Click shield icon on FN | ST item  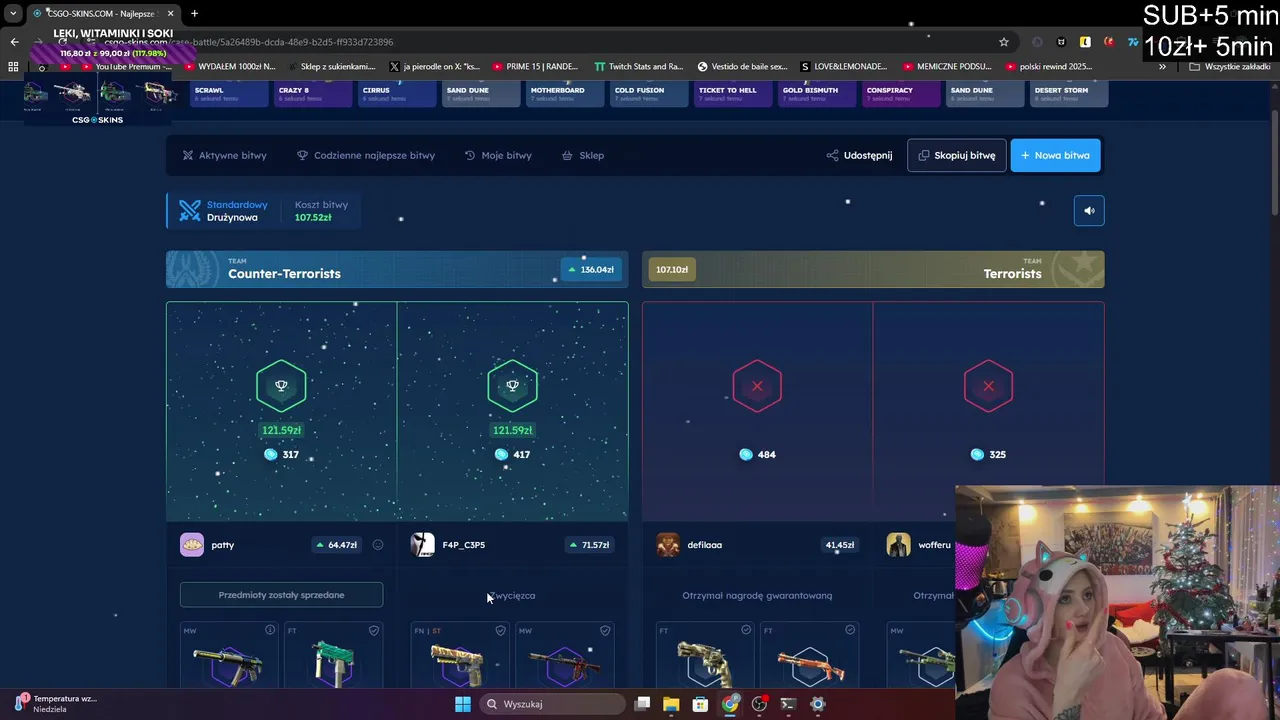point(500,630)
